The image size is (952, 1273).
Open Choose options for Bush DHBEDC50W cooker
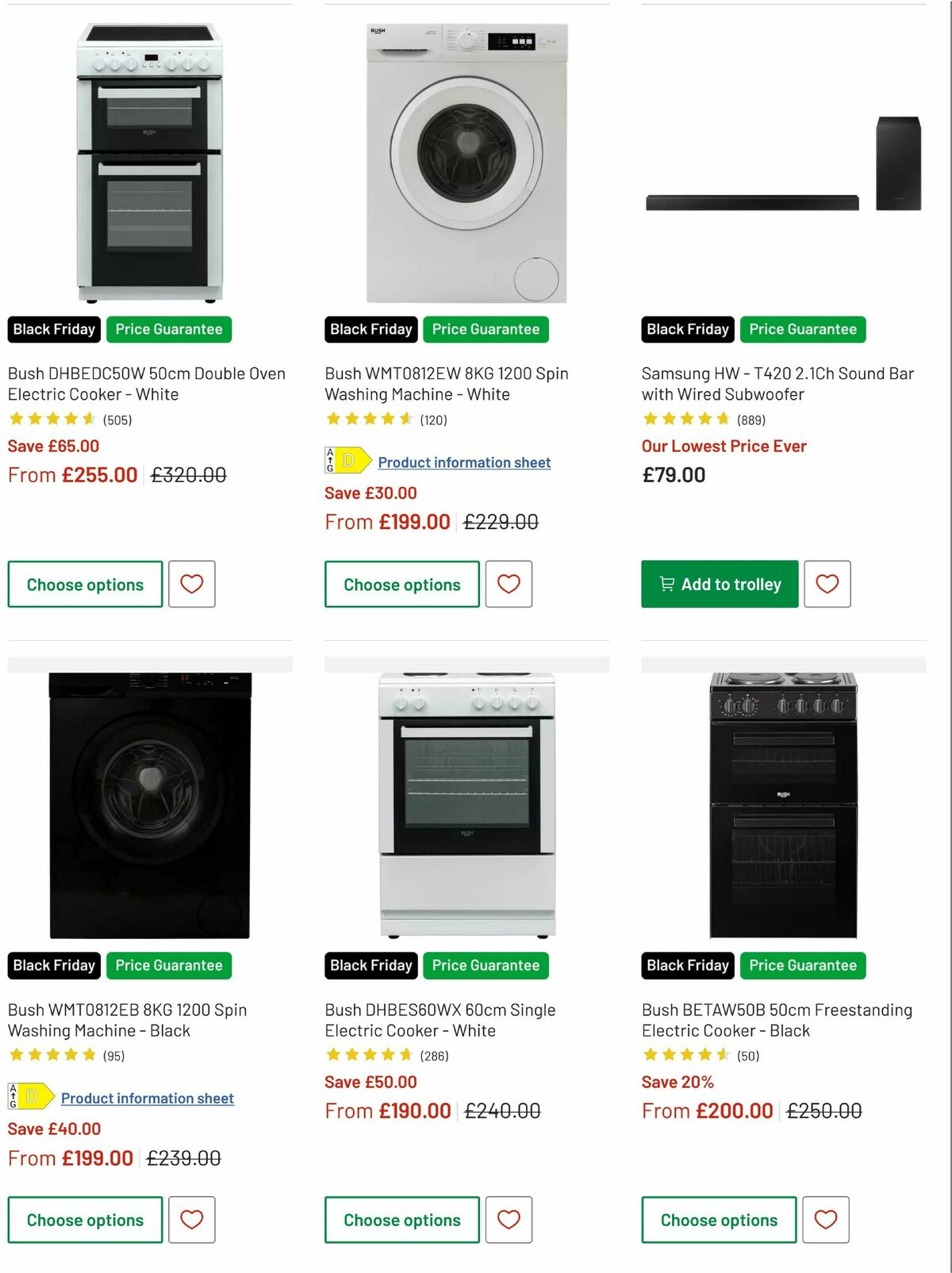(85, 585)
